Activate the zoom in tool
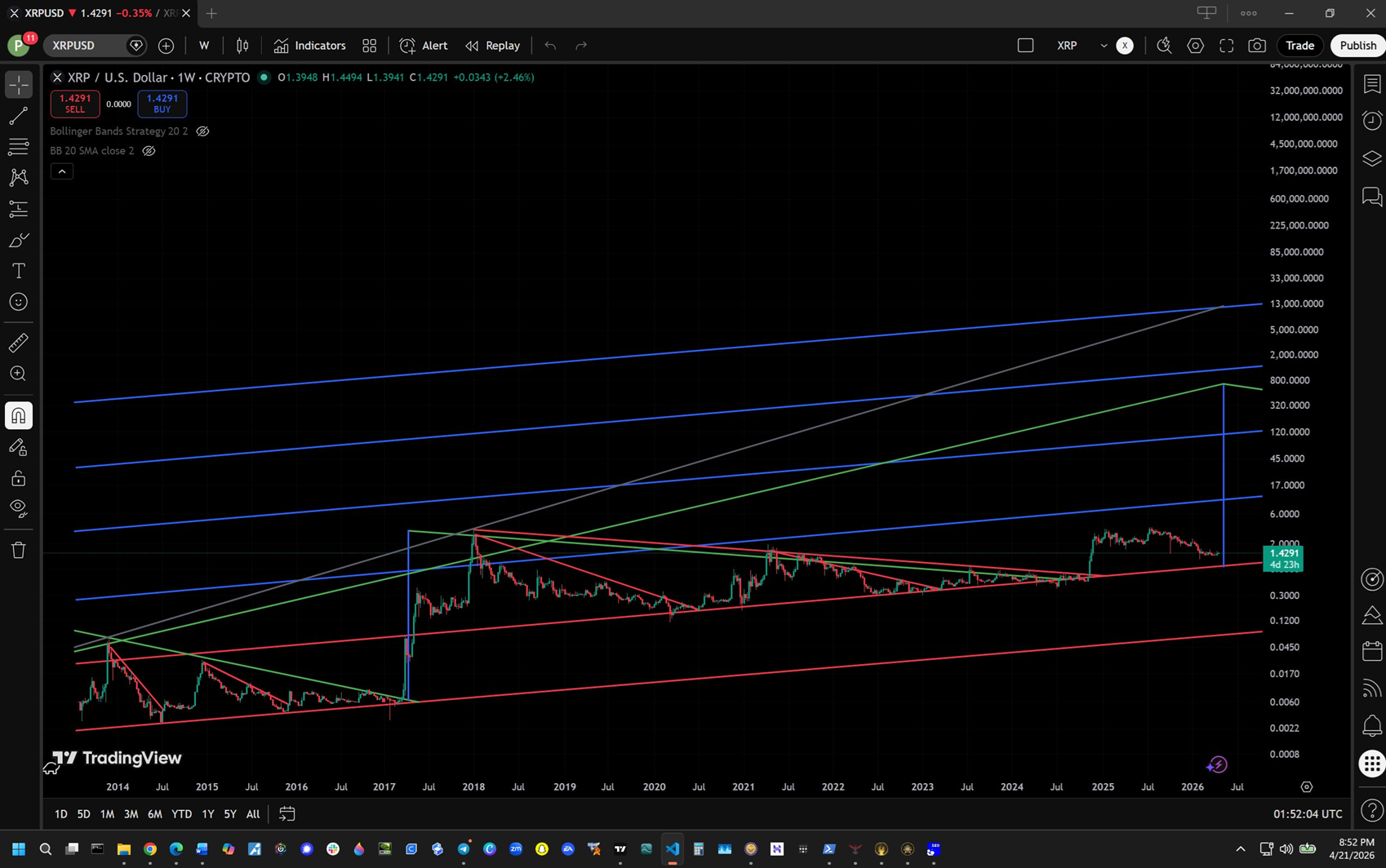This screenshot has height=868, width=1386. pyautogui.click(x=19, y=374)
